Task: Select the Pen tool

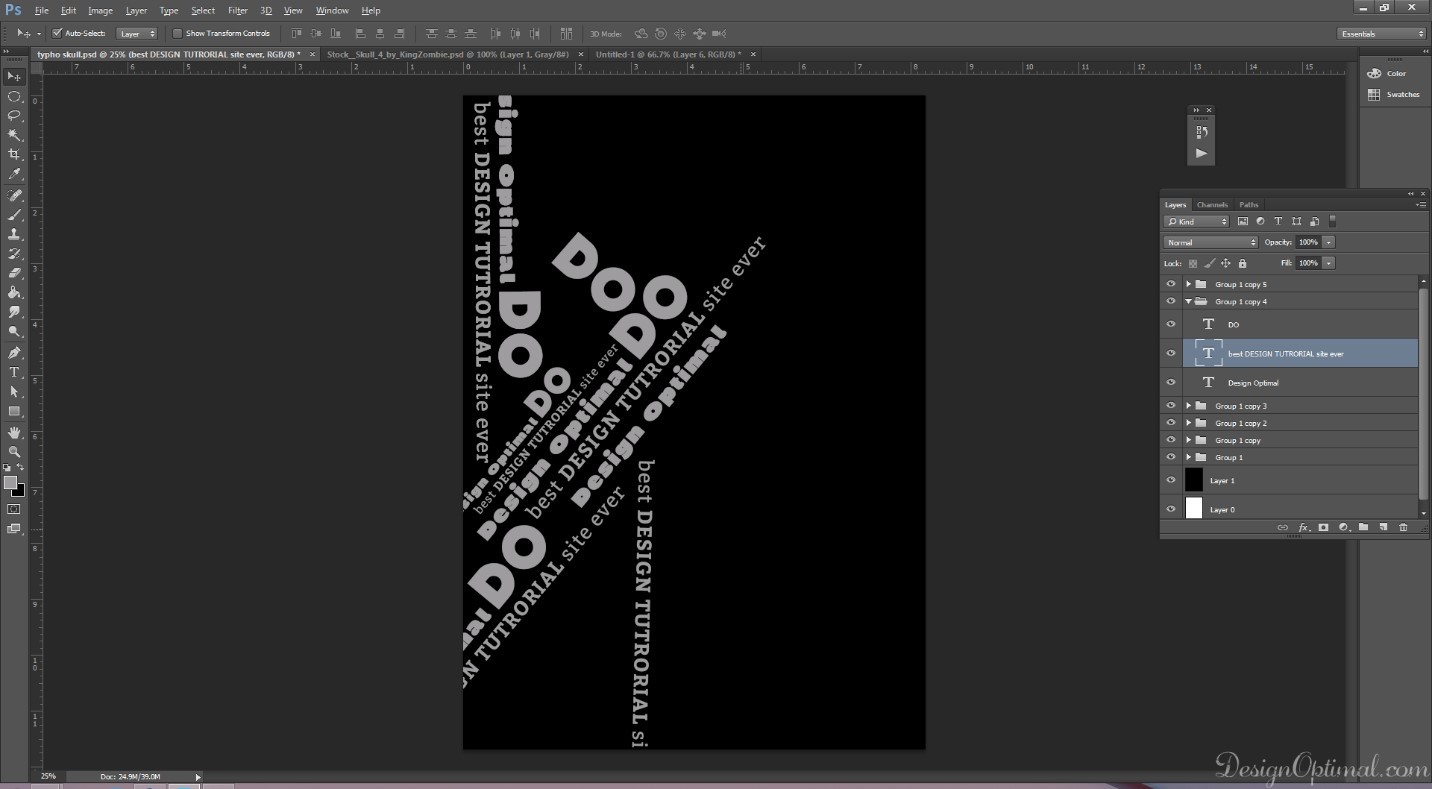Action: [x=14, y=353]
